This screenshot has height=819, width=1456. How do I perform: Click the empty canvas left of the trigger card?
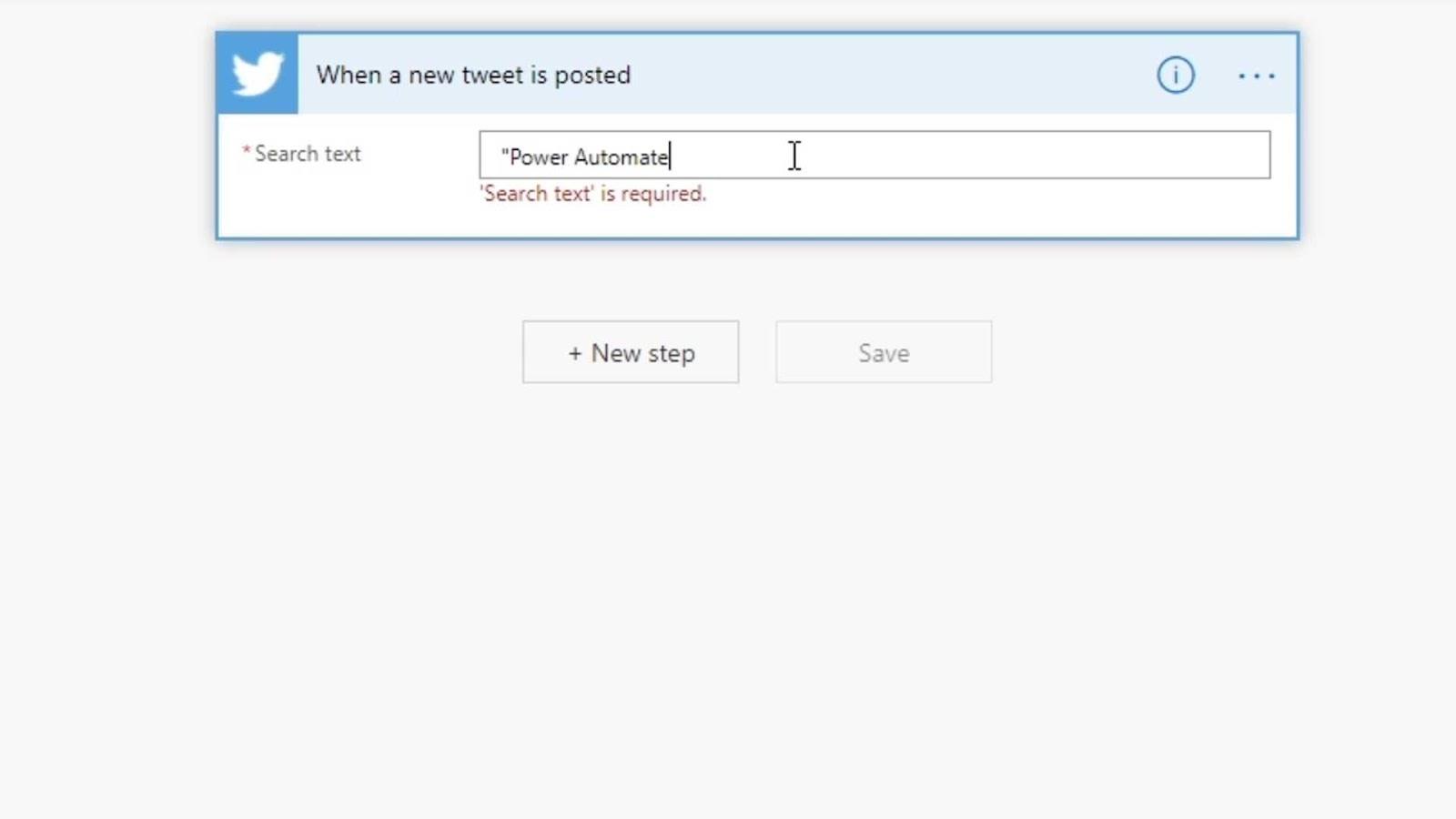tap(107, 136)
